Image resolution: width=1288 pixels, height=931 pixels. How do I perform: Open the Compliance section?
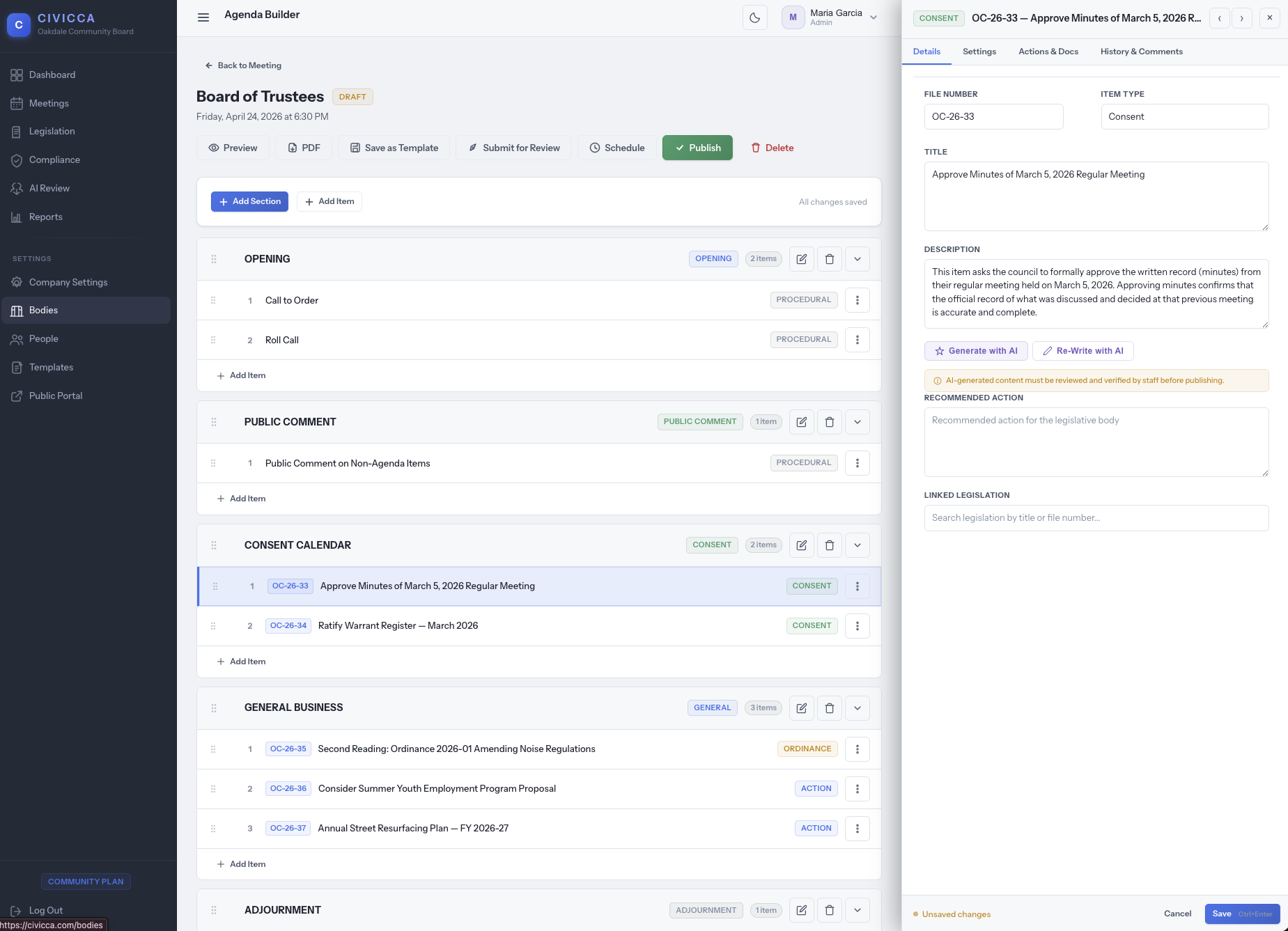54,159
